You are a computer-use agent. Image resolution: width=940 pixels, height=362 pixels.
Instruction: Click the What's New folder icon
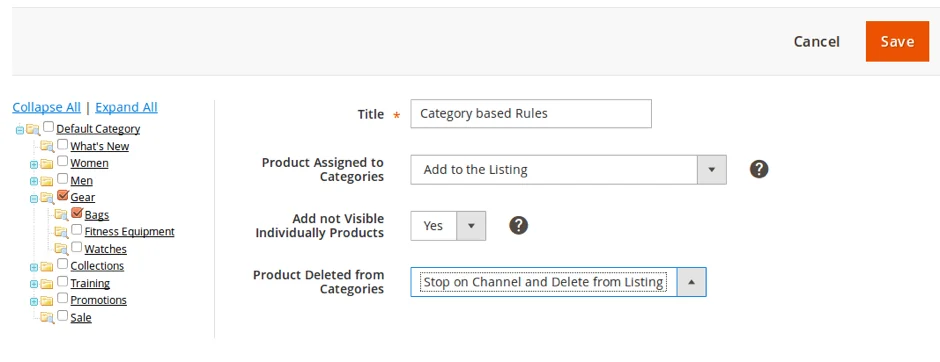coord(47,146)
